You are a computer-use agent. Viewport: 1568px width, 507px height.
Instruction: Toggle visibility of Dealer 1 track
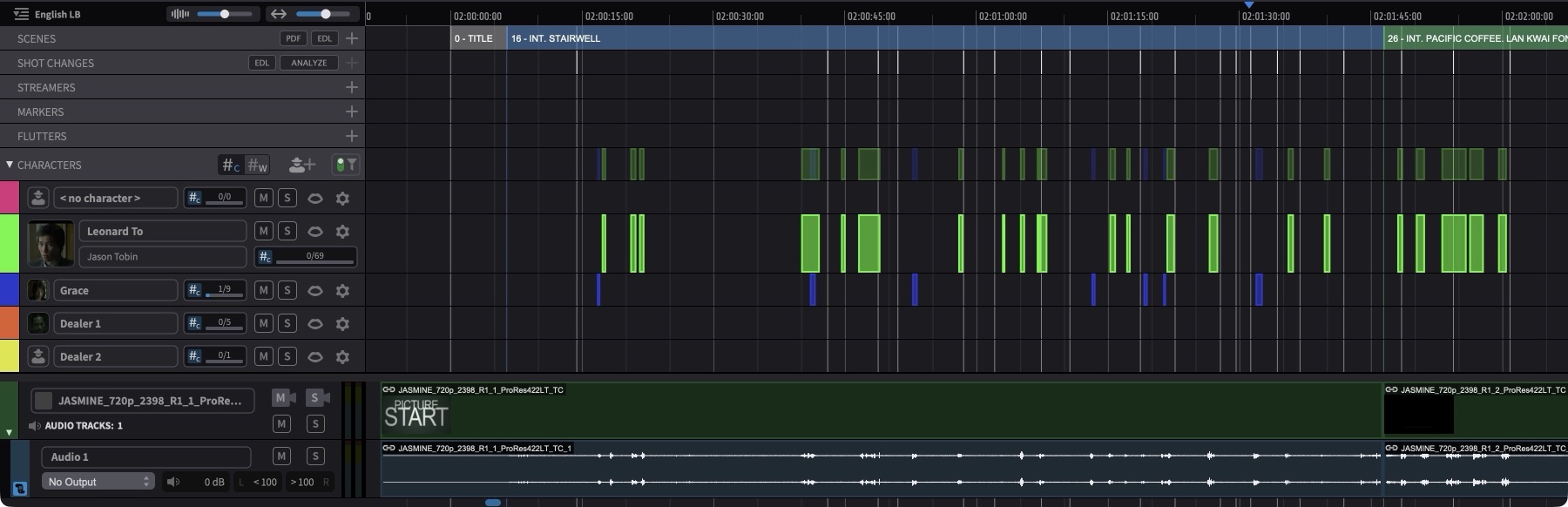coord(315,323)
